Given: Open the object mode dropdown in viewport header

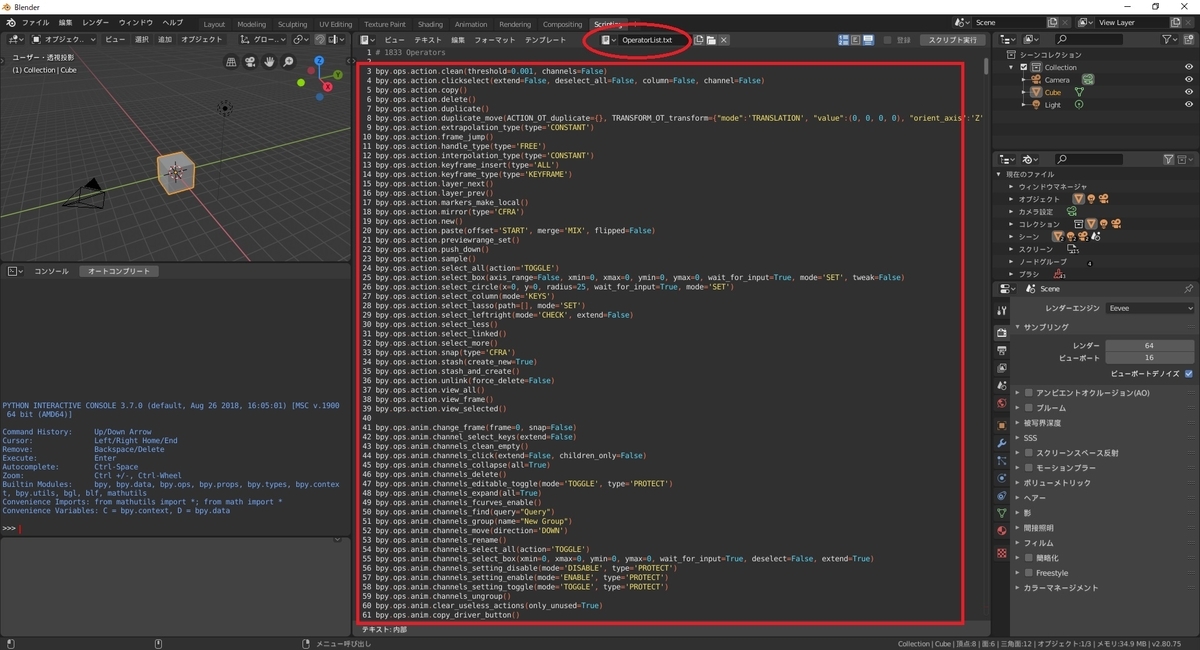Looking at the screenshot, I should (x=64, y=39).
